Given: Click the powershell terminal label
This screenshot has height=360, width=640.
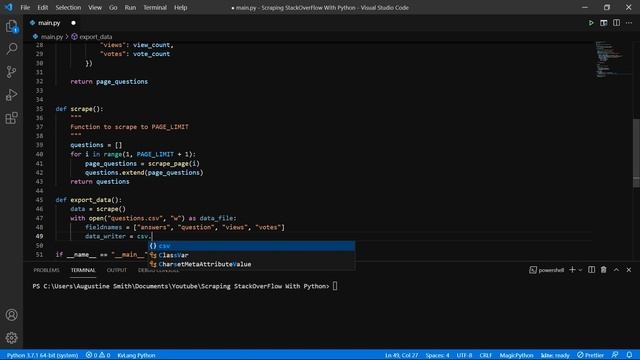Looking at the screenshot, I should pos(547,270).
